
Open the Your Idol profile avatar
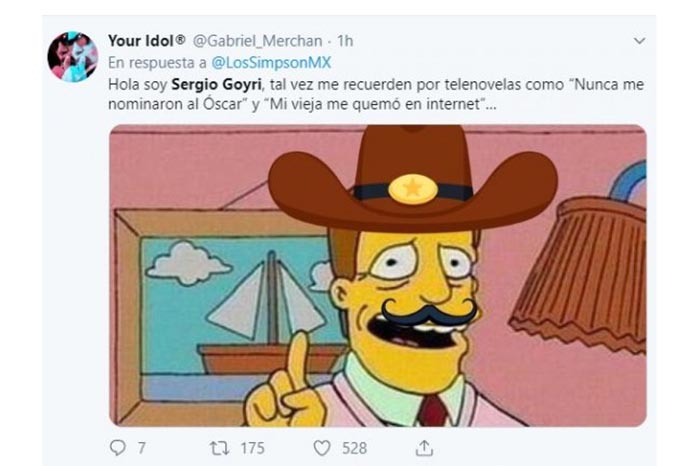(x=72, y=56)
